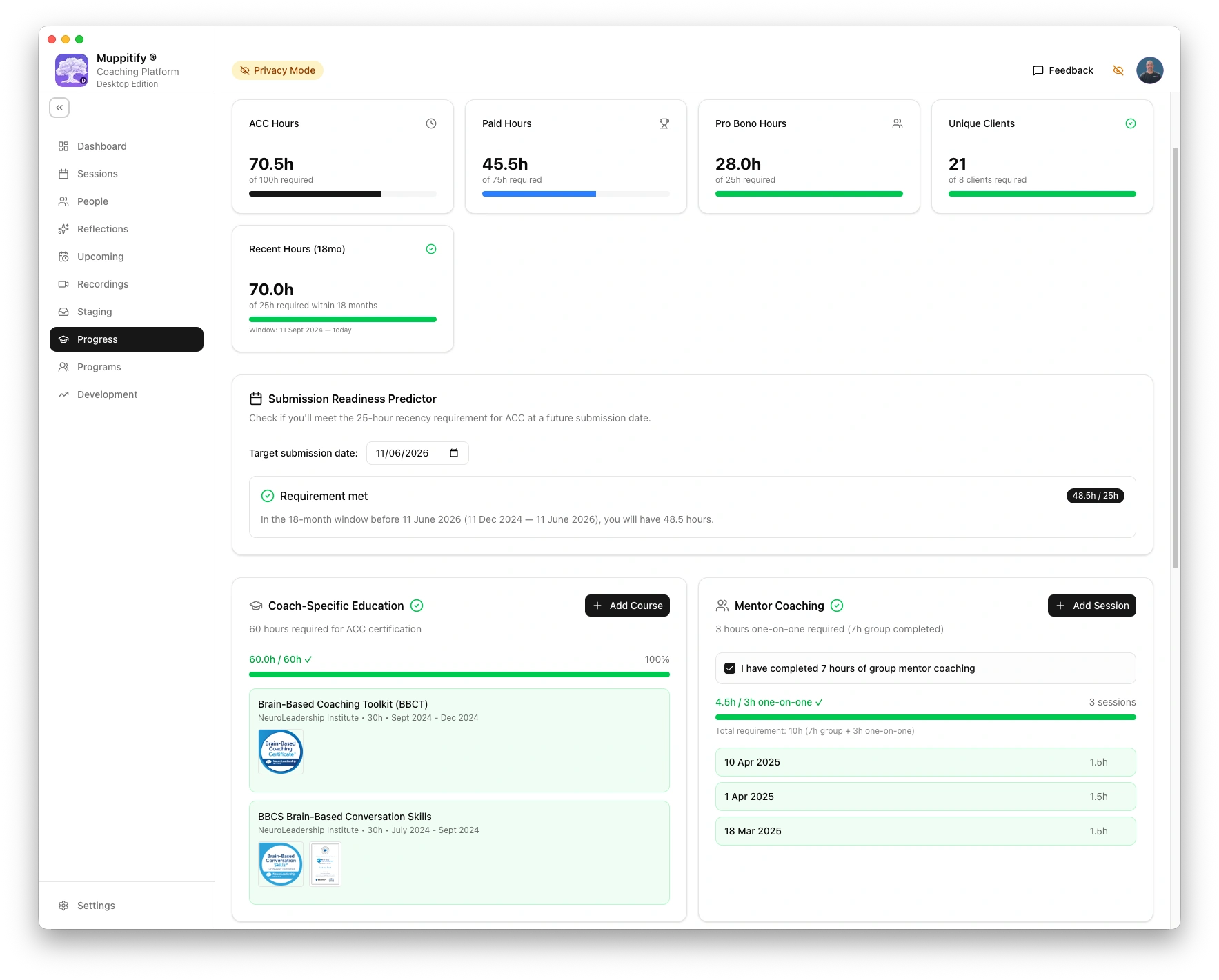Click the Coach-Specific Education progress bar

click(x=459, y=674)
